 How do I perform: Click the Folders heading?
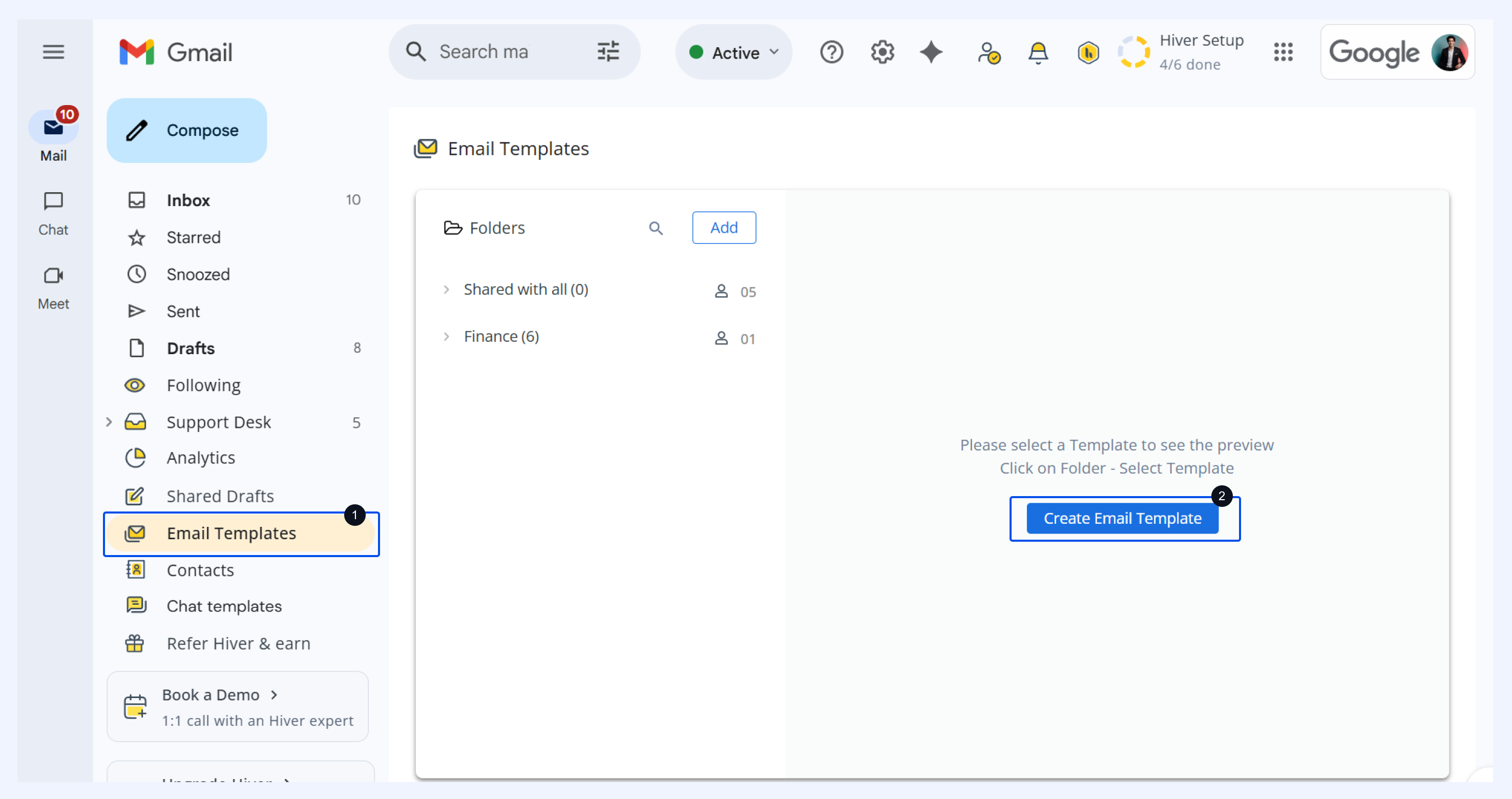pyautogui.click(x=484, y=228)
